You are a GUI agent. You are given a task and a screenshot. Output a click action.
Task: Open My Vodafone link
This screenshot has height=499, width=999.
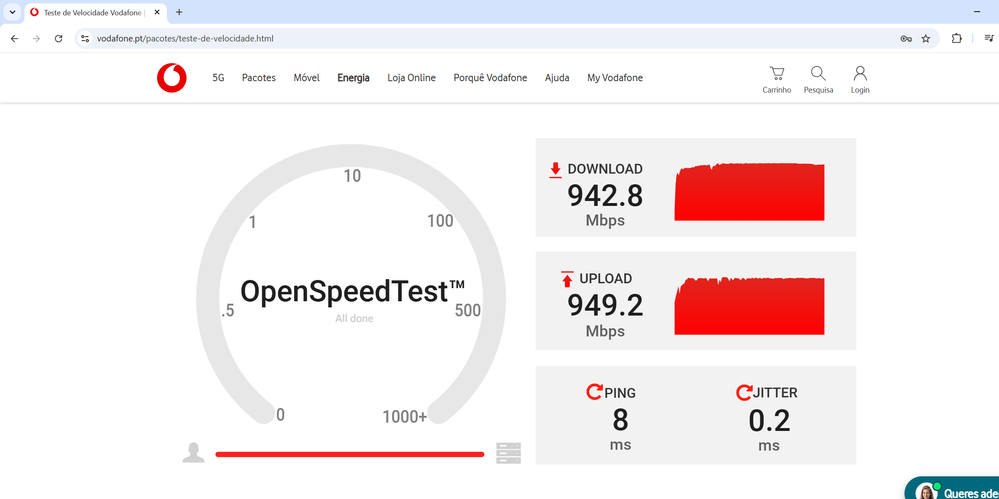pyautogui.click(x=615, y=78)
